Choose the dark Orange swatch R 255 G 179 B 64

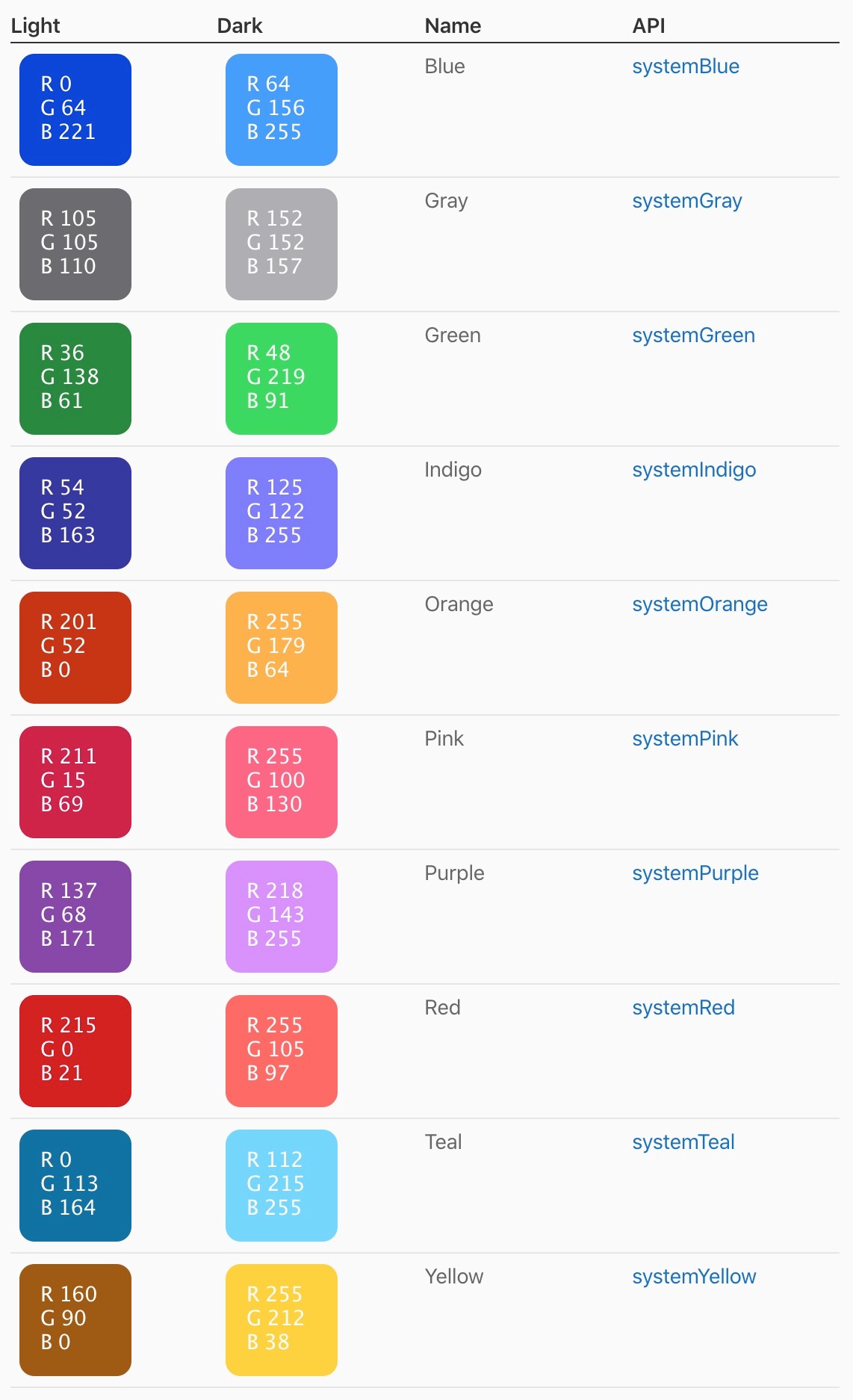282,648
